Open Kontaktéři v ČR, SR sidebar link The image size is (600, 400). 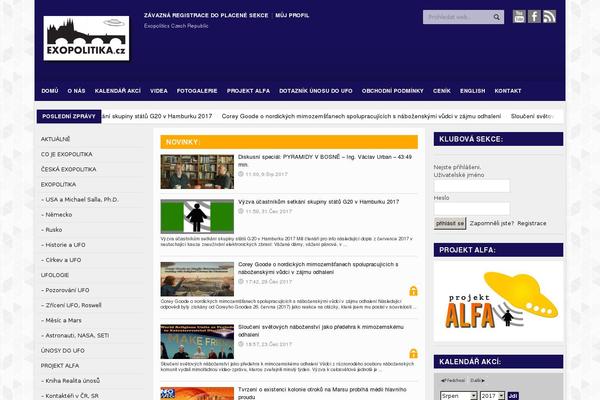coord(70,396)
